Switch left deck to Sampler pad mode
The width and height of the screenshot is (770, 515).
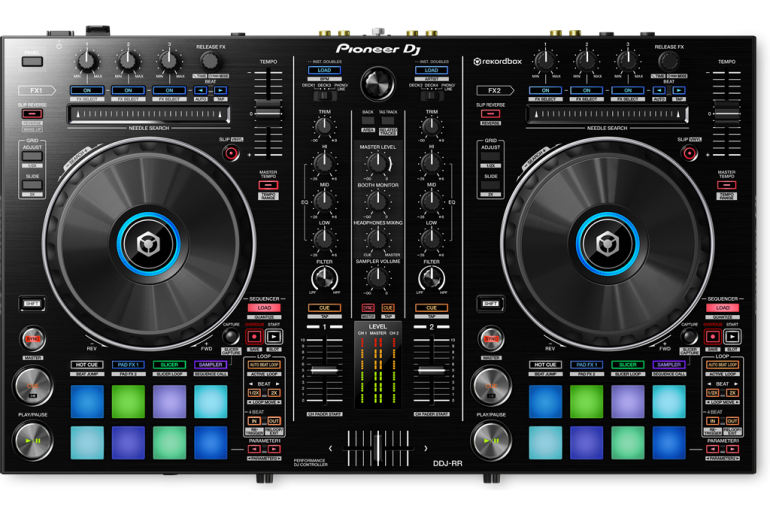(x=210, y=365)
